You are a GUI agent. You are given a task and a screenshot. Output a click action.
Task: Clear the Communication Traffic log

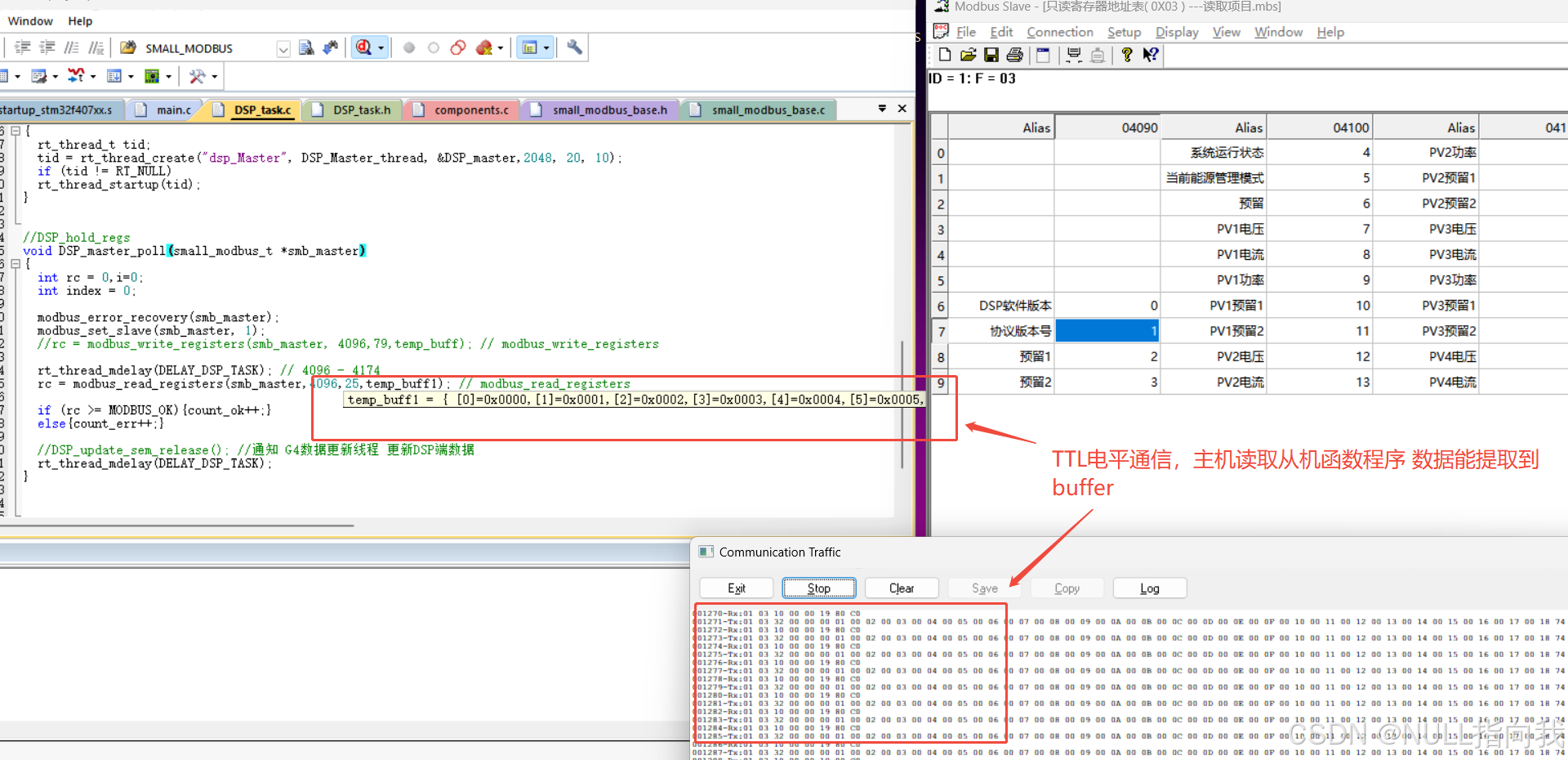coord(901,588)
